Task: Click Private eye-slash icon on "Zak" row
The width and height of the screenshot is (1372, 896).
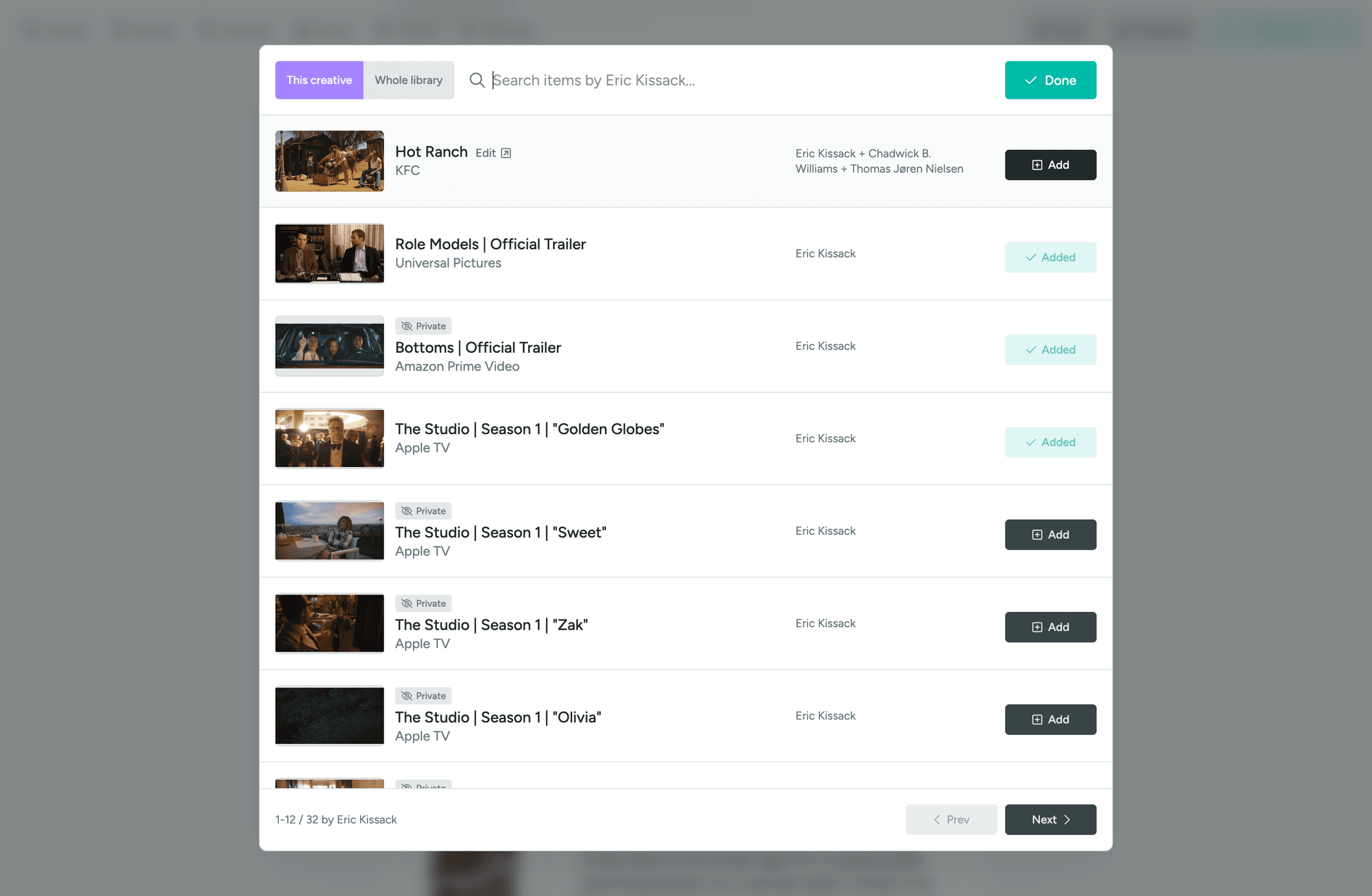Action: click(406, 603)
